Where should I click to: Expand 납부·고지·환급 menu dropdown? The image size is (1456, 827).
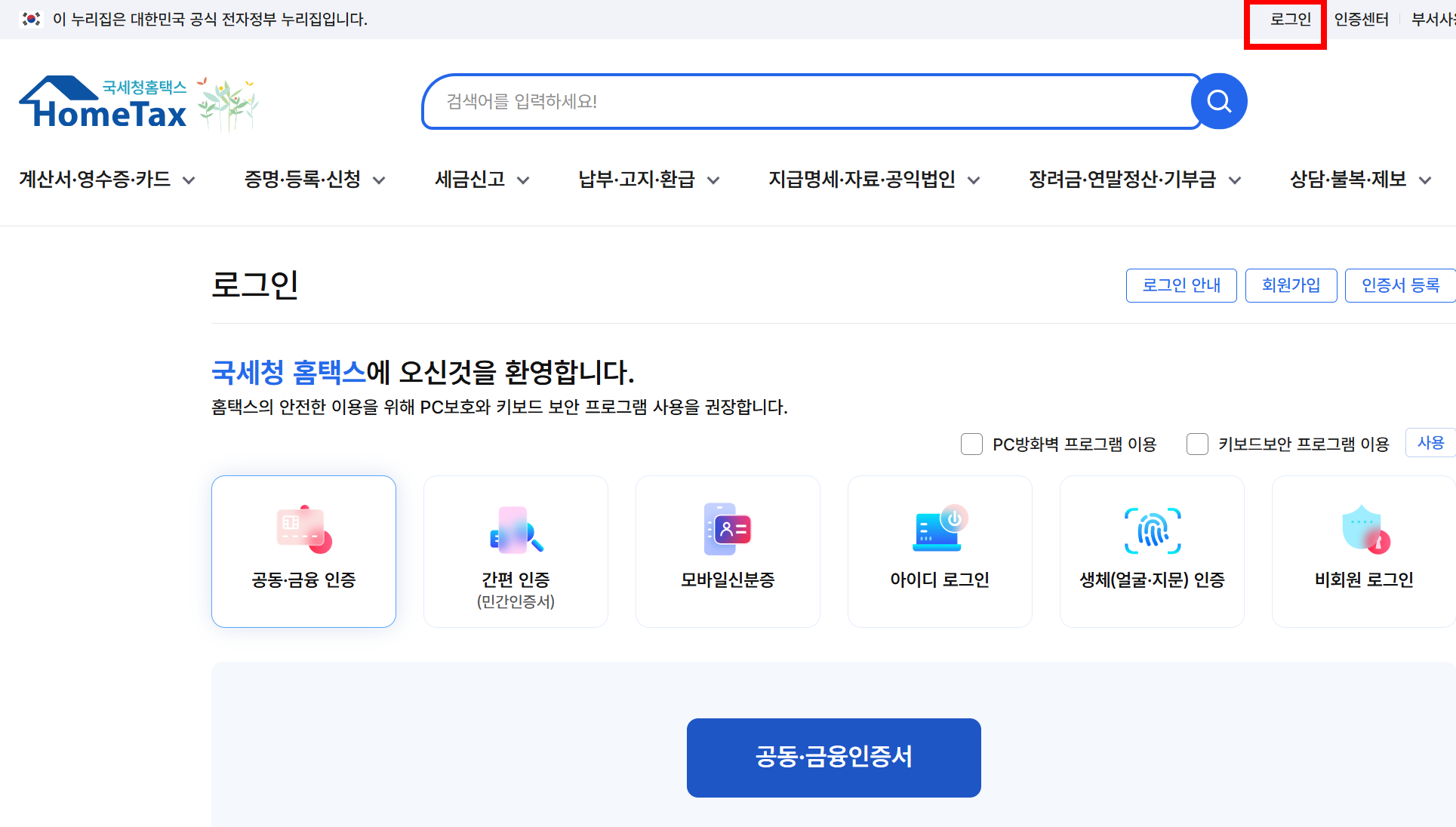coord(648,180)
